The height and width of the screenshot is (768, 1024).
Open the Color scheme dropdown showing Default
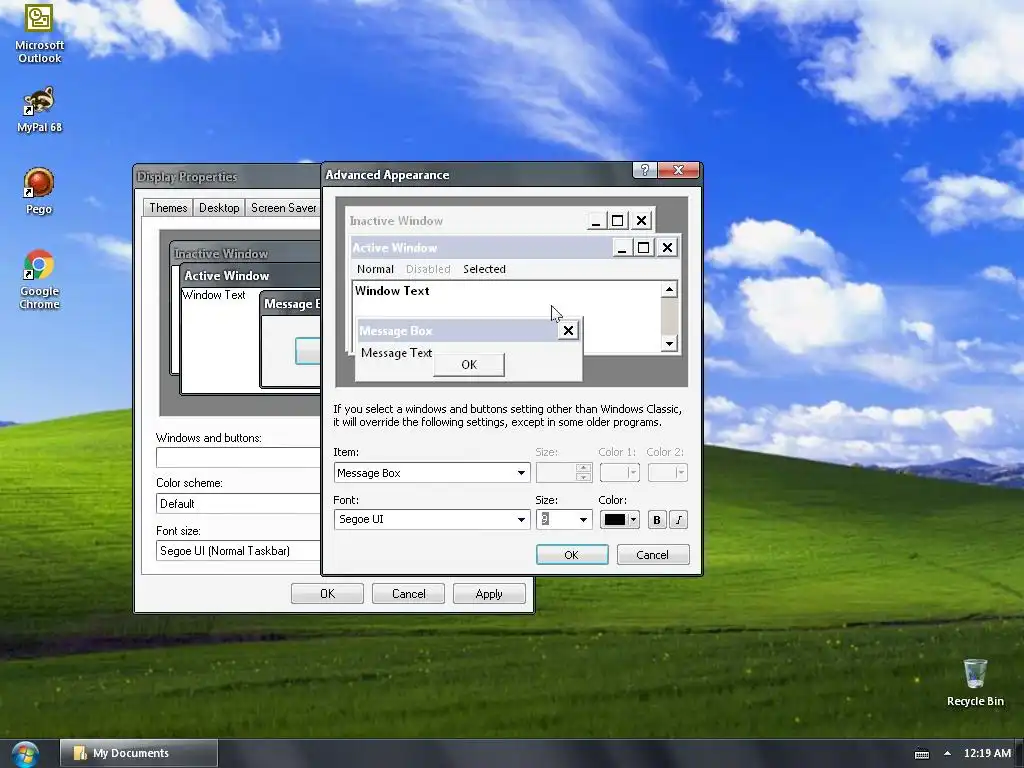(238, 504)
